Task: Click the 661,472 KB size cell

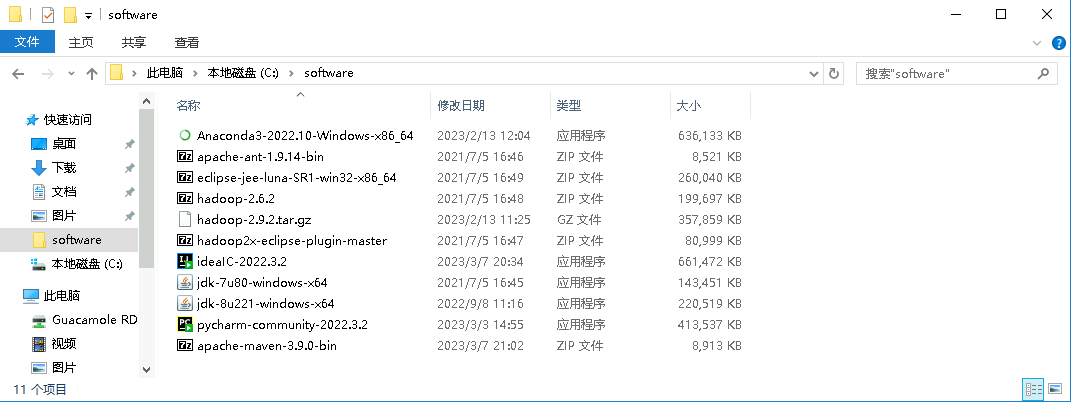Action: (x=710, y=261)
